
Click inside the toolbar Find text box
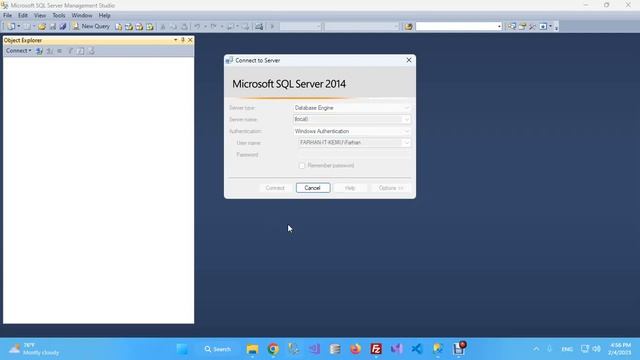pyautogui.click(x=456, y=27)
